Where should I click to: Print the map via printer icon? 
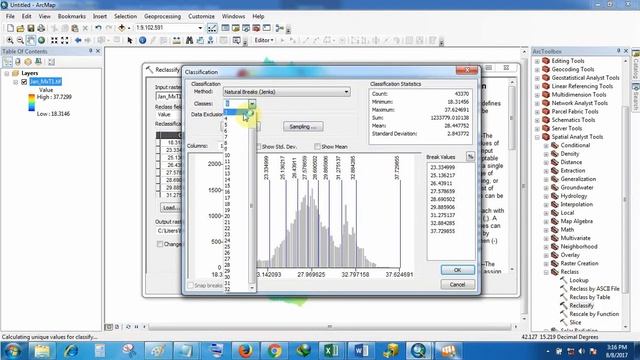[x=41, y=28]
